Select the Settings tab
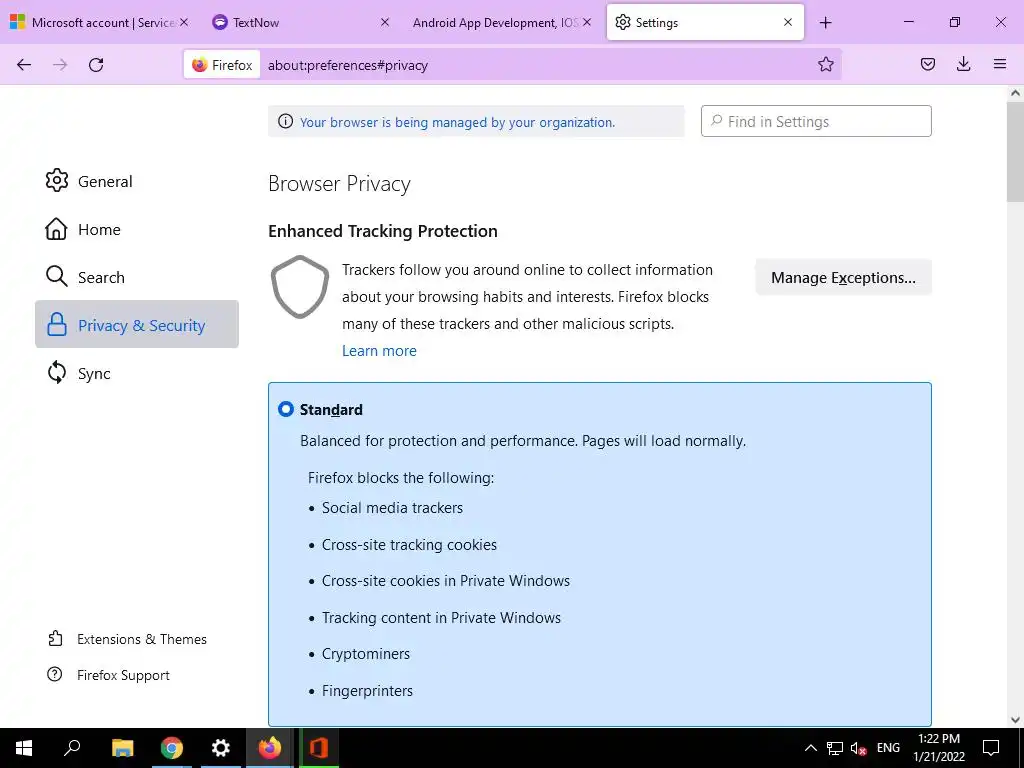This screenshot has width=1024, height=768. point(705,22)
